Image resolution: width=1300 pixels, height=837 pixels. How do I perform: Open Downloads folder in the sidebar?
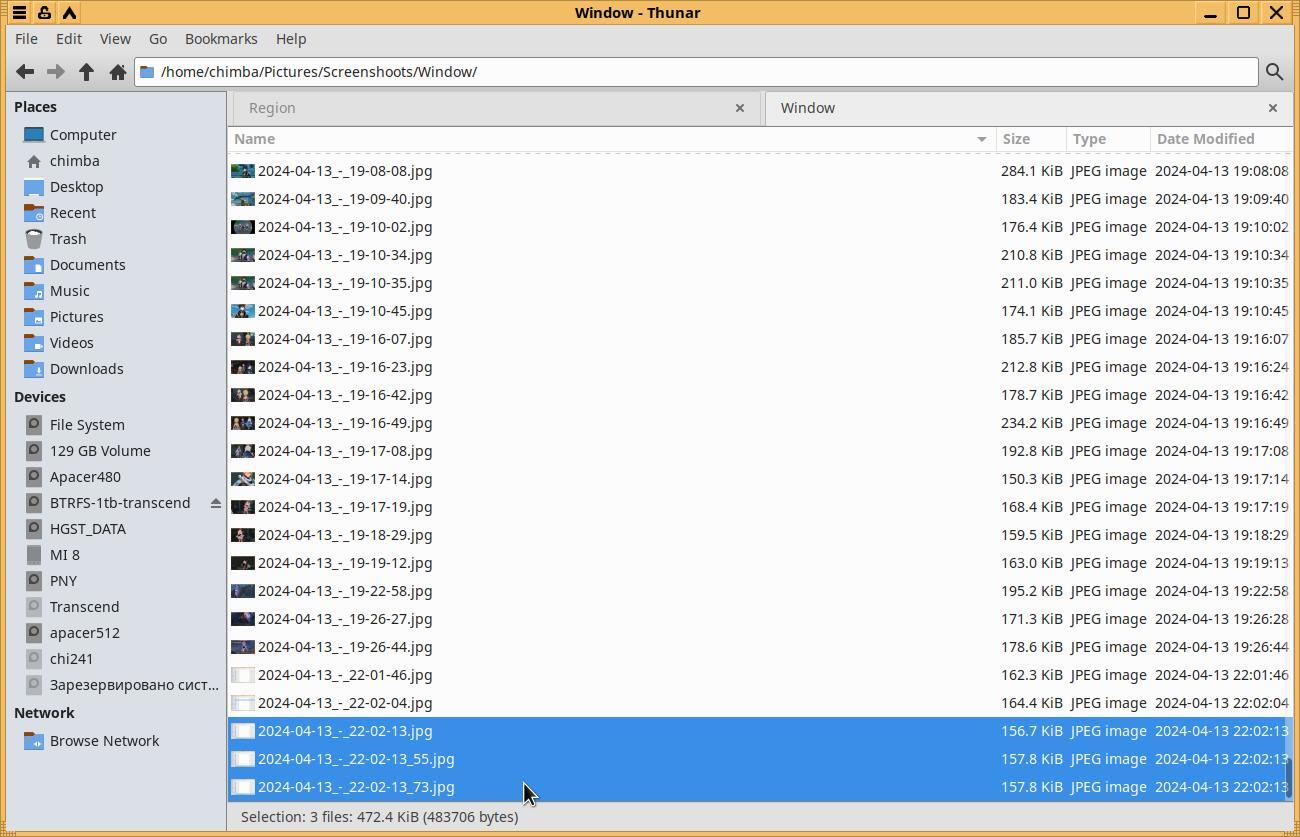coord(87,369)
